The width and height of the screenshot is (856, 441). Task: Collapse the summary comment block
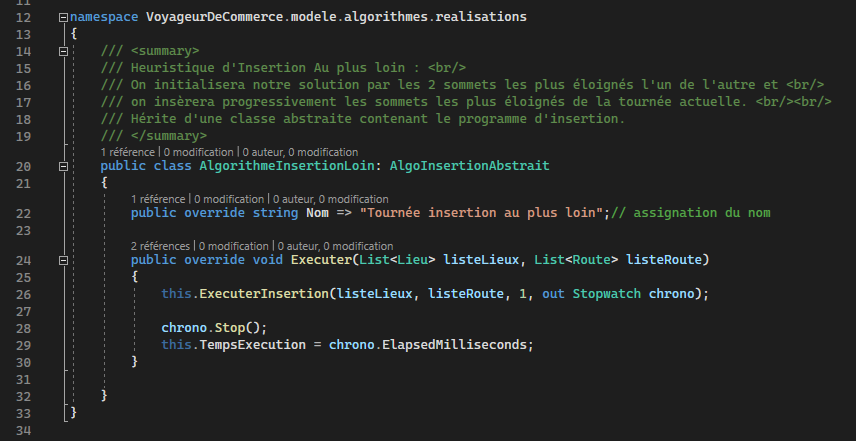[x=64, y=50]
